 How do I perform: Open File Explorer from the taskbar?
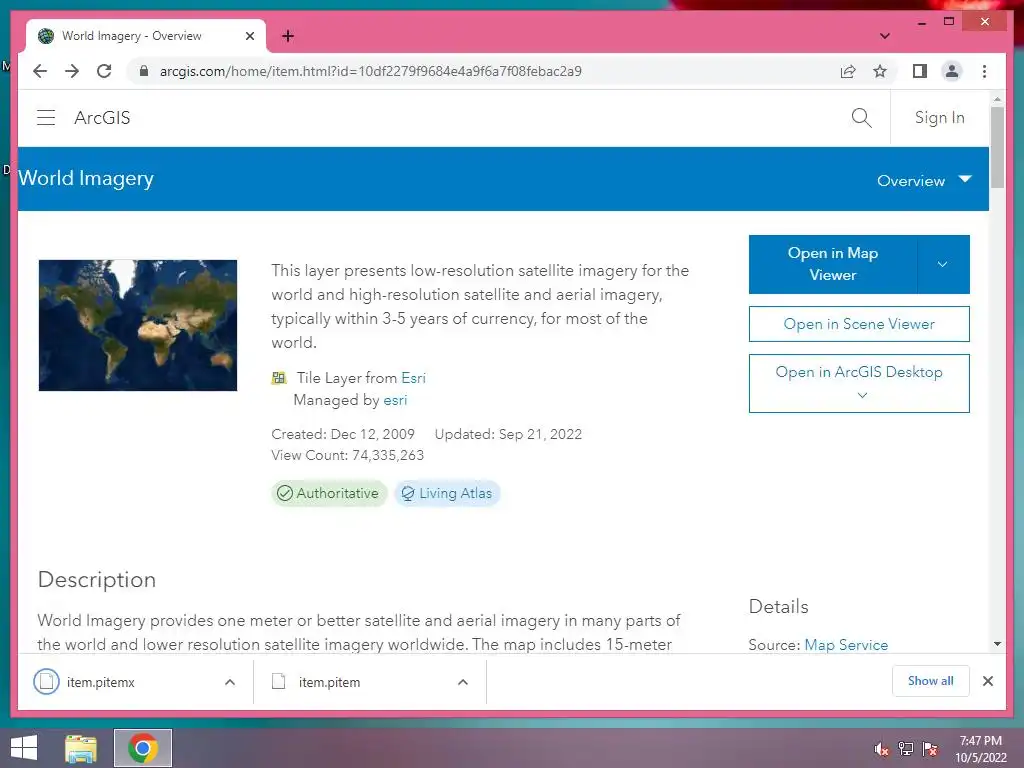[81, 748]
